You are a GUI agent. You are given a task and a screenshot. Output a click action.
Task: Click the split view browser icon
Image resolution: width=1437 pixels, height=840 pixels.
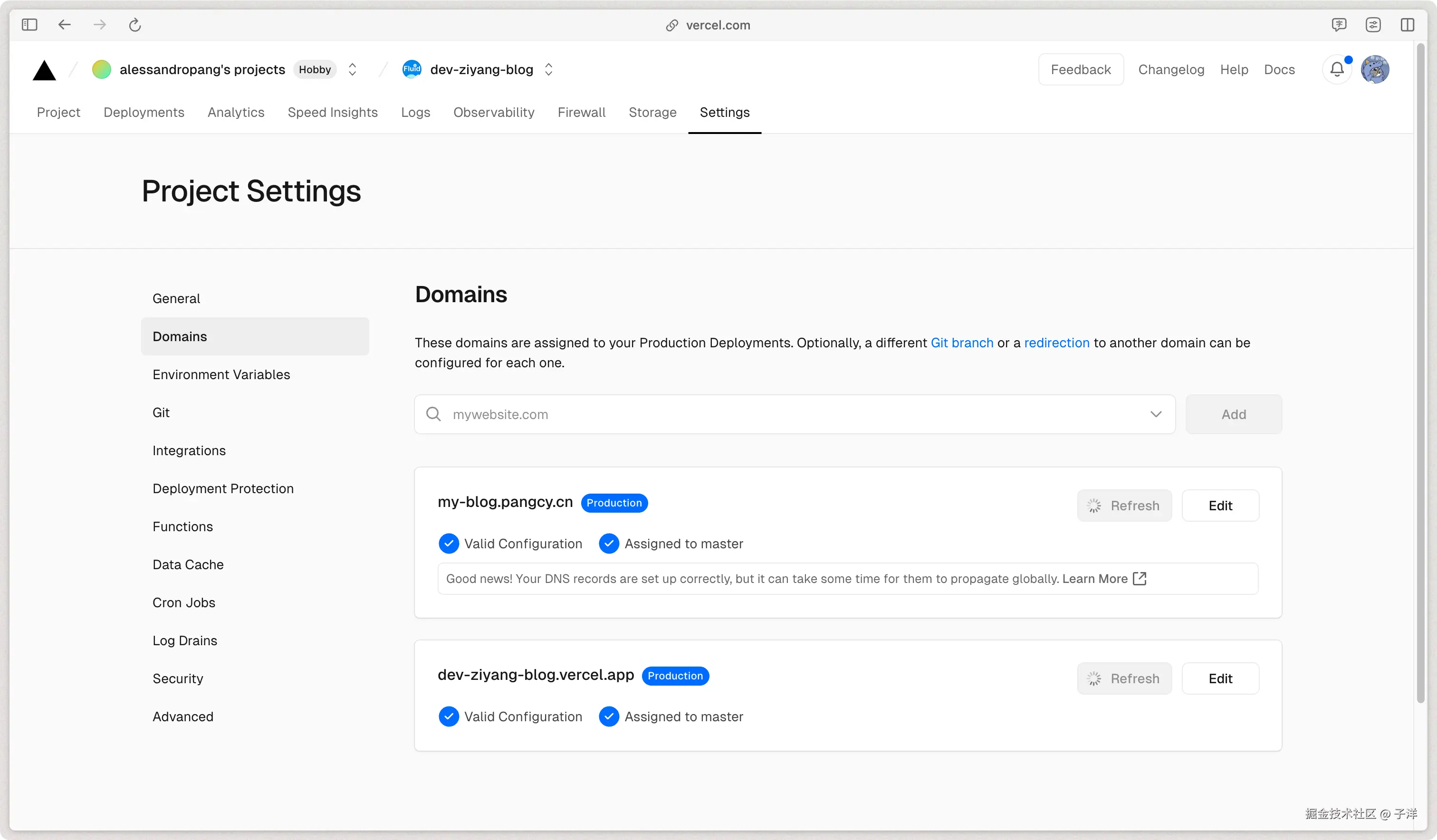[x=1407, y=25]
